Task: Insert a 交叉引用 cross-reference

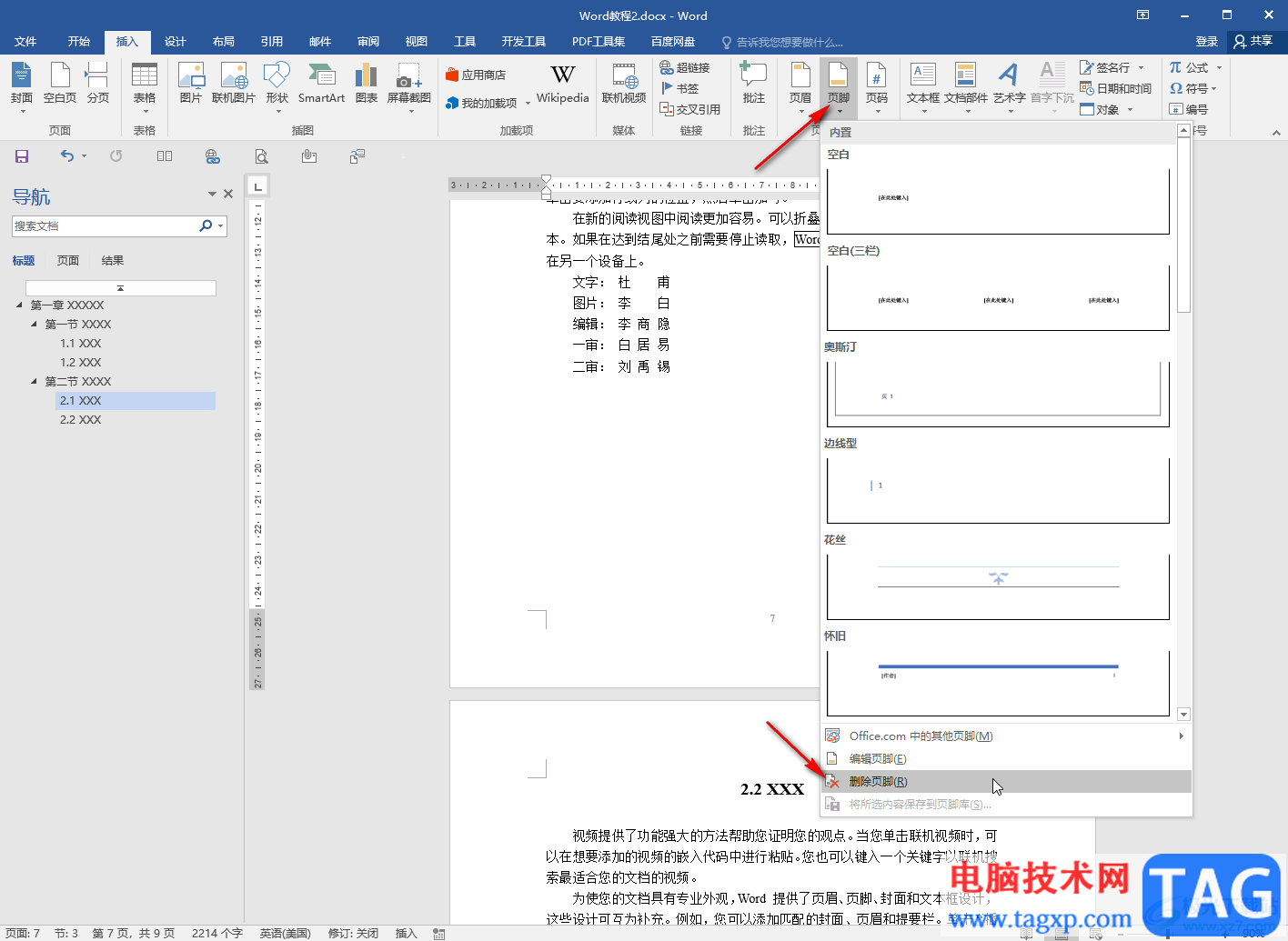Action: pos(690,109)
